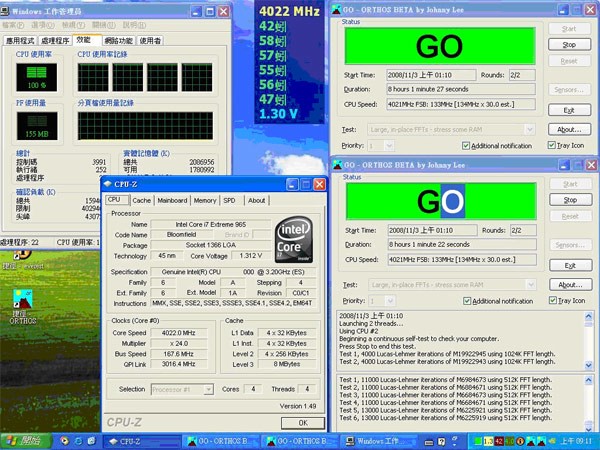Toggle Additional notification in lower ORTHOS
This screenshot has height=450, width=600.
point(467,301)
